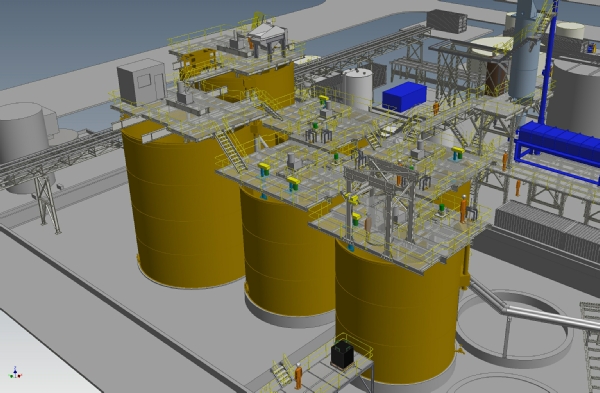Select the black cube on the pallet
Image resolution: width=600 pixels, height=393 pixels.
pyautogui.click(x=342, y=354)
